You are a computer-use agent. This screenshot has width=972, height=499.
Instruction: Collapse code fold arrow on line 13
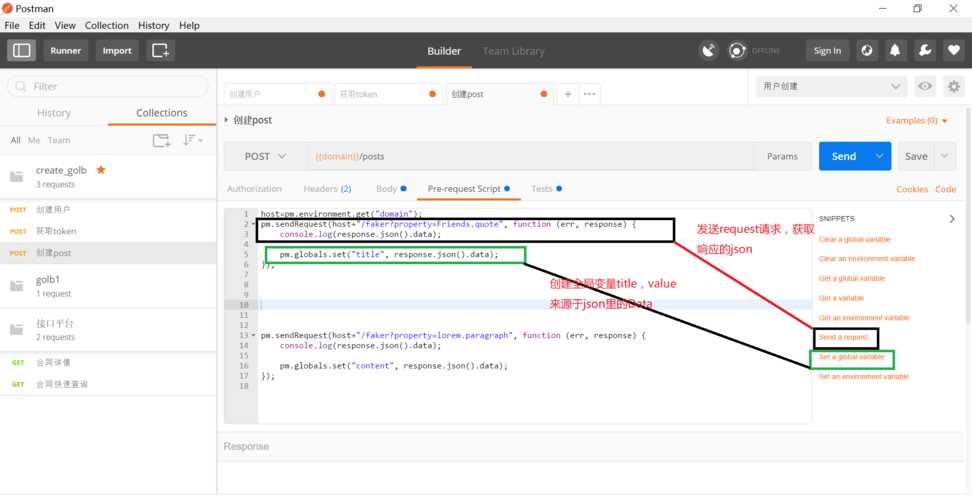click(x=253, y=335)
